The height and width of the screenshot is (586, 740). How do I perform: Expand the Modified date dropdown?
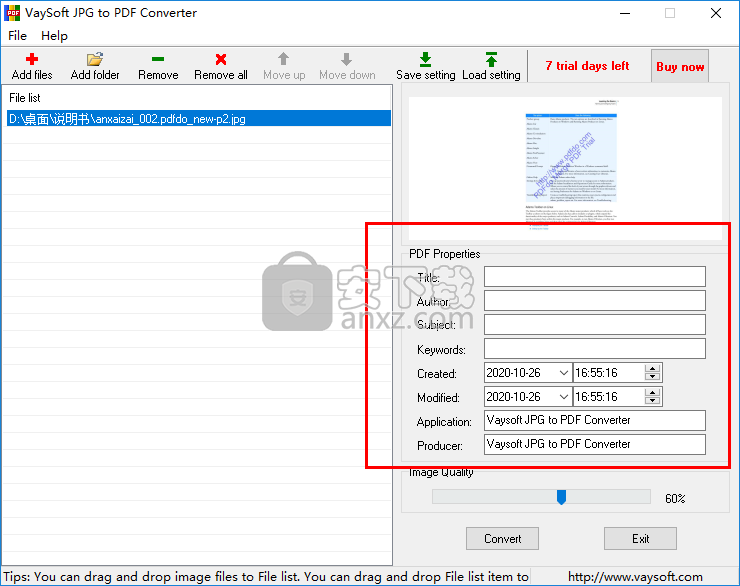coord(563,397)
